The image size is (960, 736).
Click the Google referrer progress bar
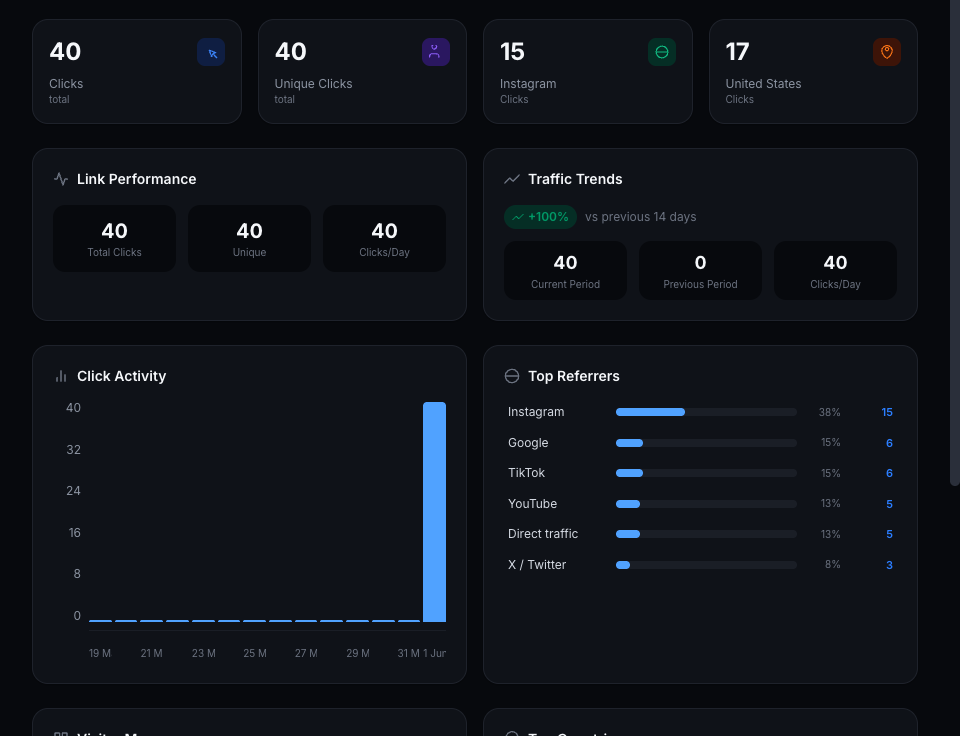point(706,443)
